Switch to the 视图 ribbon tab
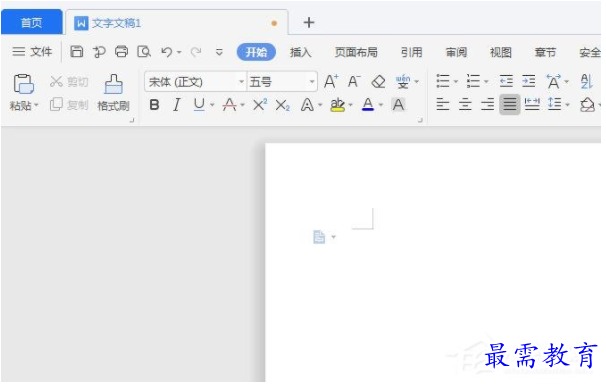The image size is (606, 387). (x=501, y=52)
